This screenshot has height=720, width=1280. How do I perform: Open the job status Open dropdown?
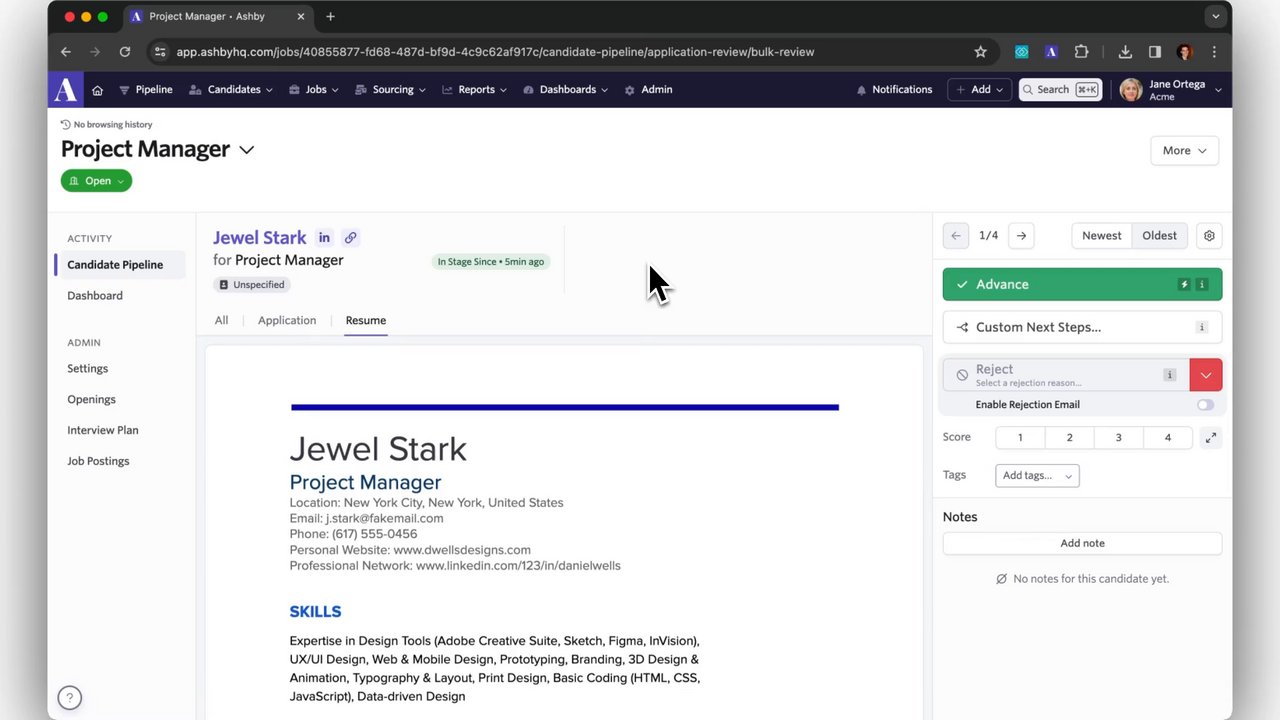[96, 181]
